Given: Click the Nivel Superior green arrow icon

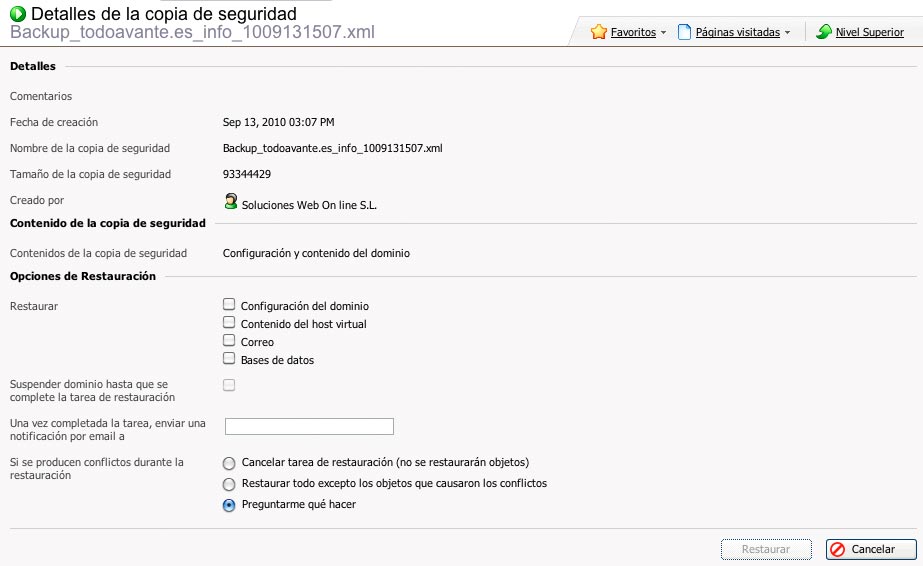Looking at the screenshot, I should [x=824, y=32].
